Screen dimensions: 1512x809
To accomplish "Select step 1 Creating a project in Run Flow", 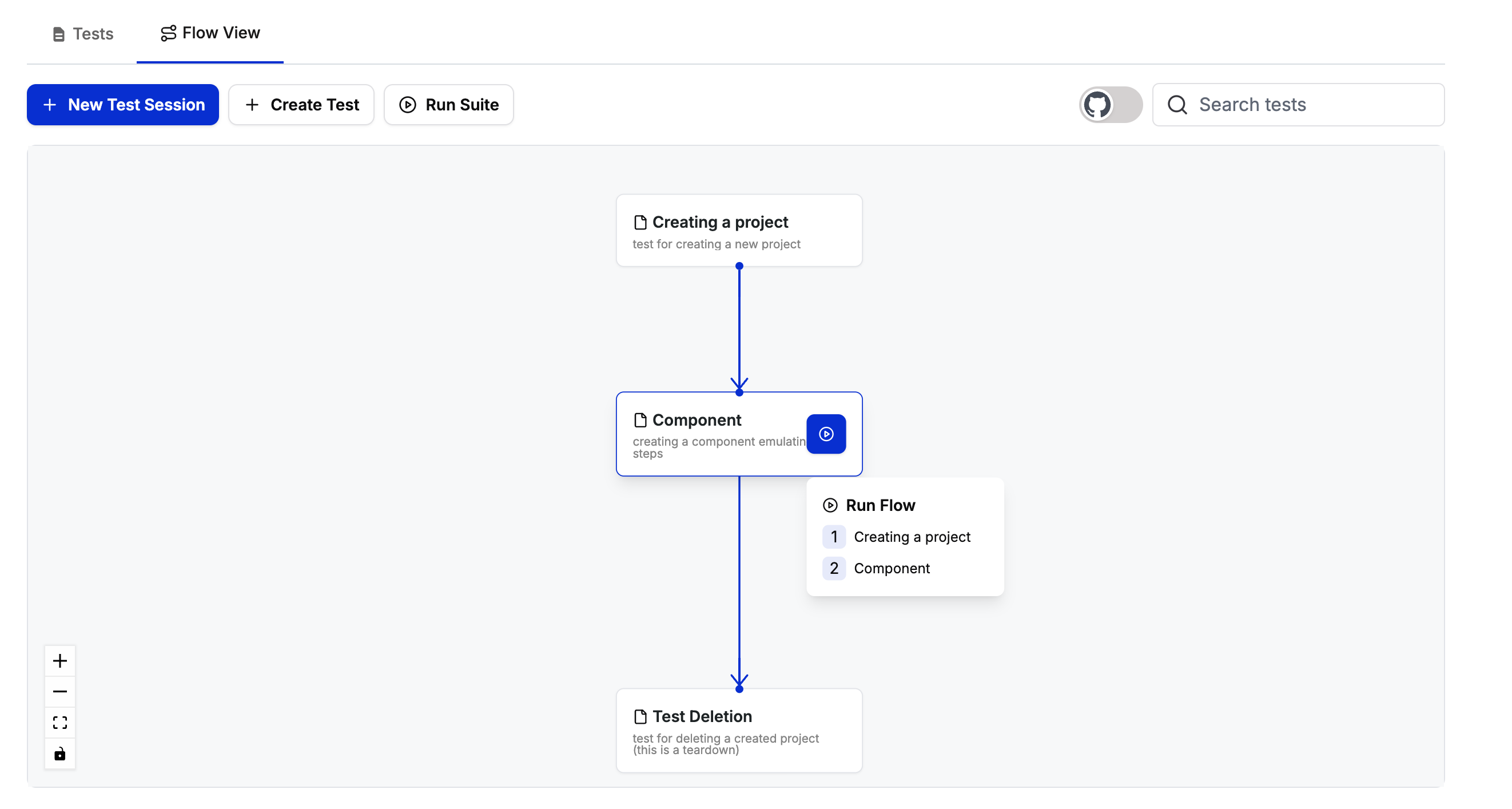I will pos(911,537).
